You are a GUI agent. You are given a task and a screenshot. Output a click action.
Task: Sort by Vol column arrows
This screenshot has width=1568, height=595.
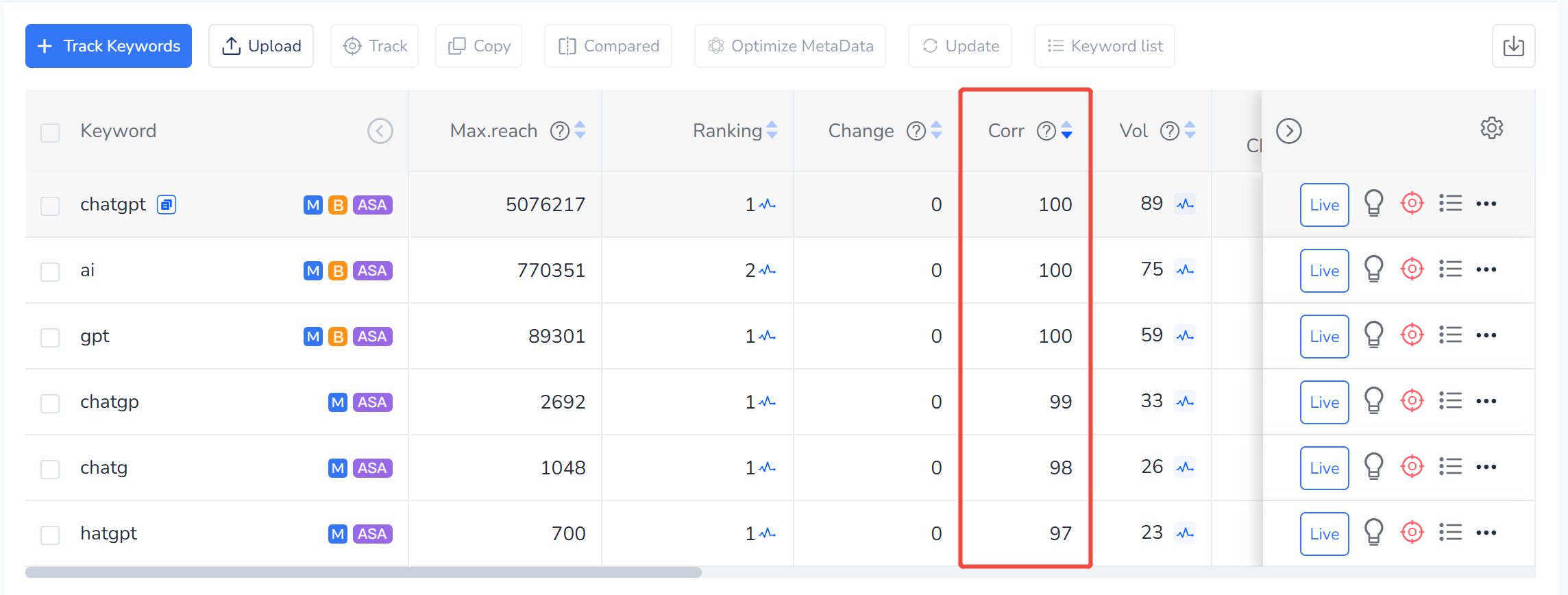click(1190, 130)
